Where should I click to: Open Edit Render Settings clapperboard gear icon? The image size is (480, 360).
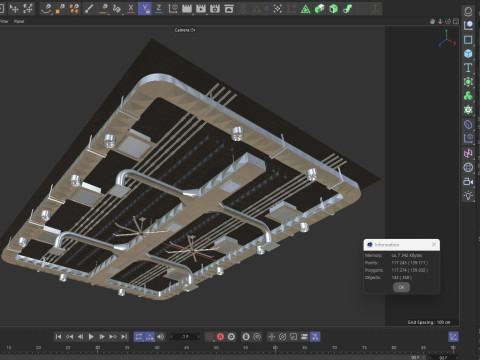point(215,8)
